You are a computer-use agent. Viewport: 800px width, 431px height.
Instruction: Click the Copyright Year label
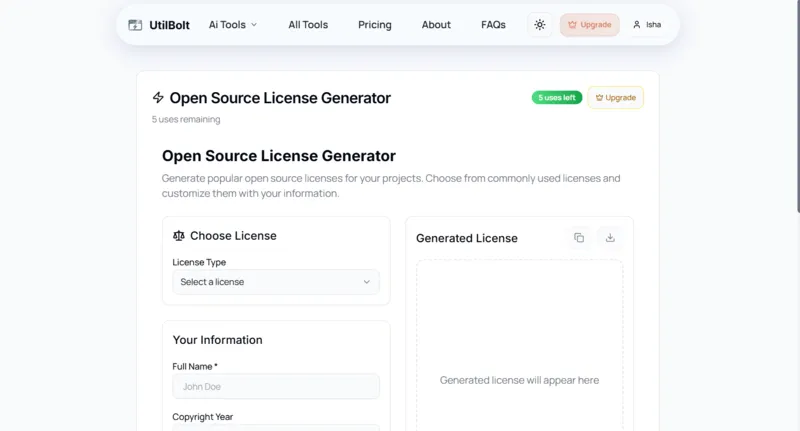[203, 417]
